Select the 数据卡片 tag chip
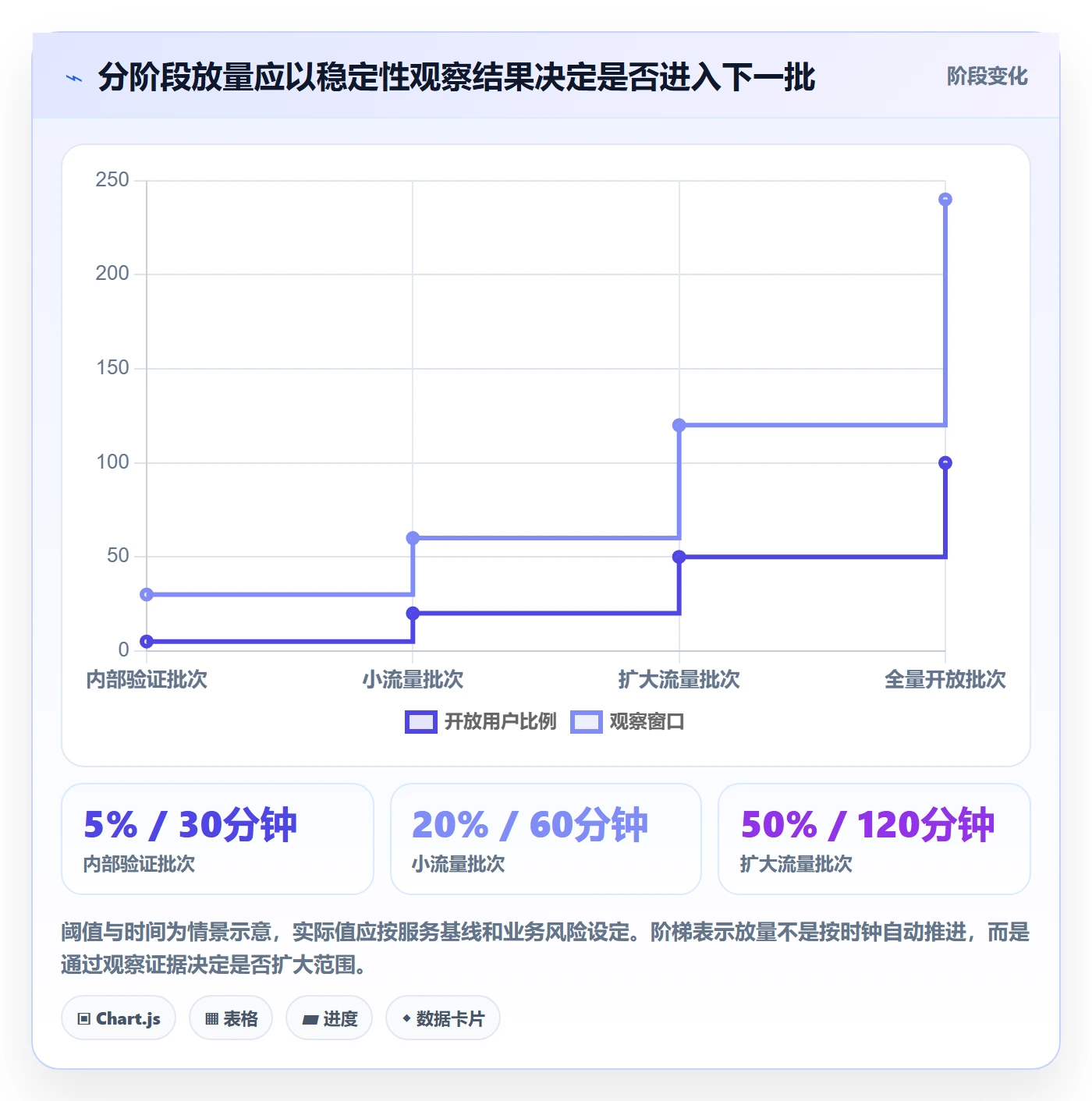 [x=443, y=1018]
